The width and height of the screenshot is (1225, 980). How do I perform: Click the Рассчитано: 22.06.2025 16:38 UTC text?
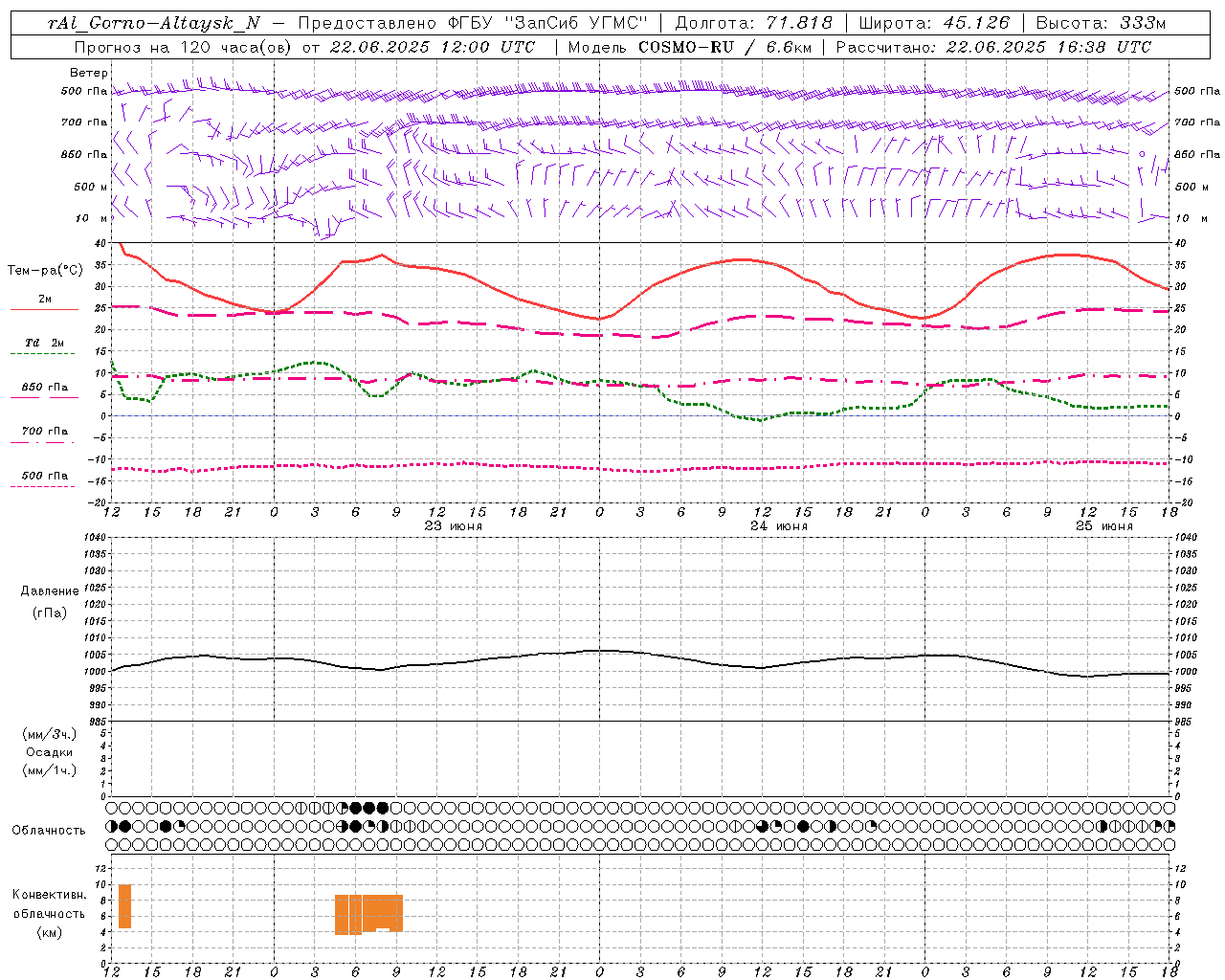coord(993,47)
